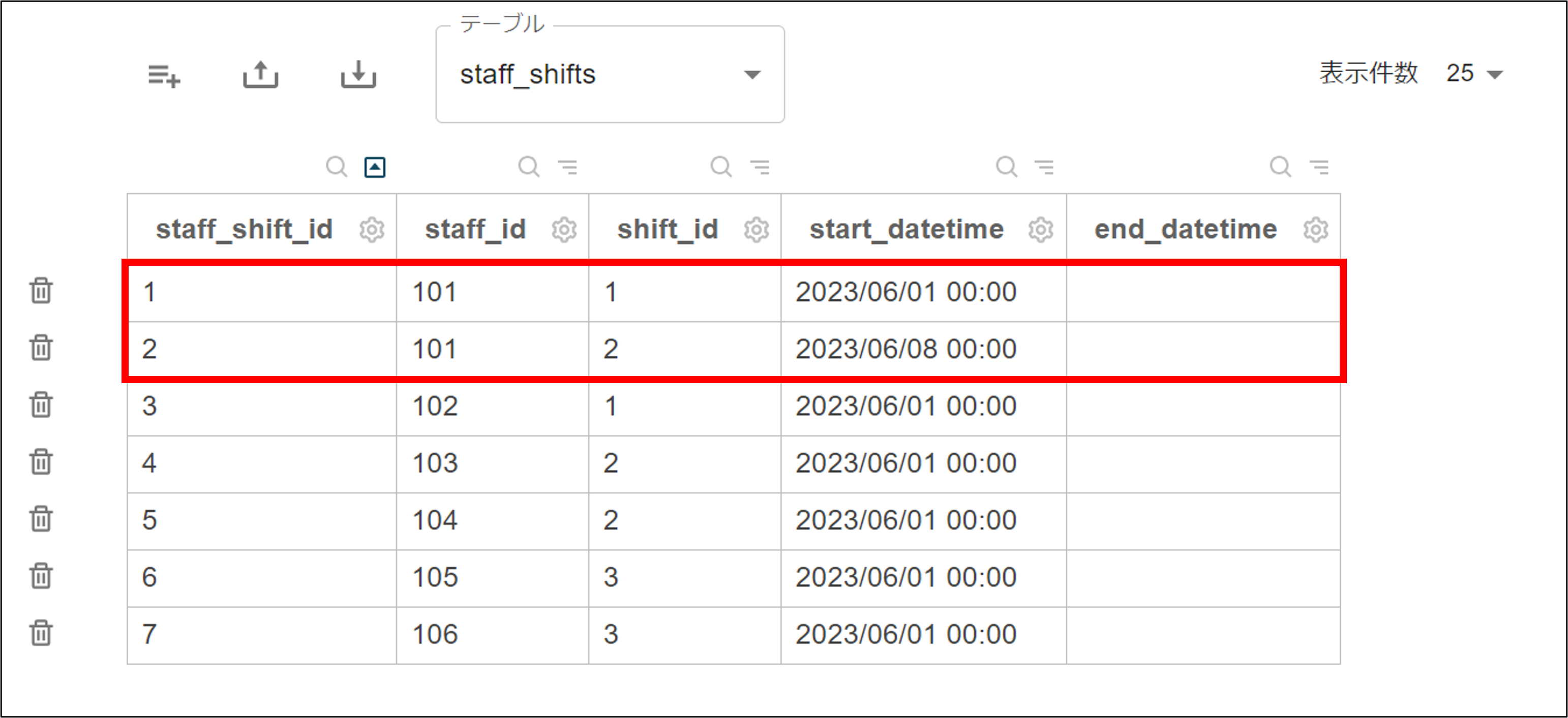The height and width of the screenshot is (718, 1568).
Task: Open the staff_shifts table dropdown
Action: pos(610,74)
